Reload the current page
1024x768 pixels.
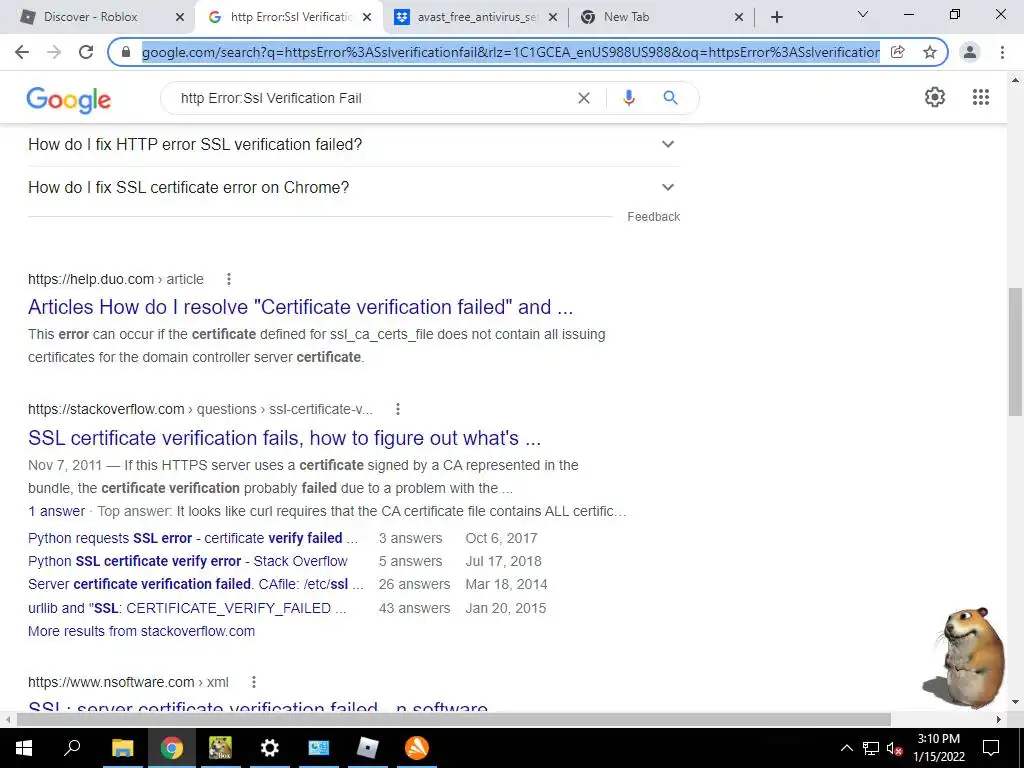point(86,52)
